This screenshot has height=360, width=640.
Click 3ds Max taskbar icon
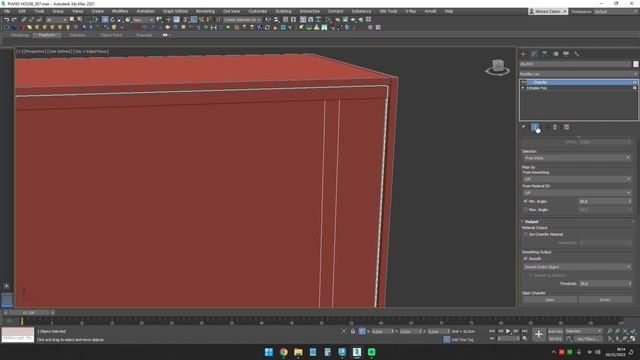(357, 352)
